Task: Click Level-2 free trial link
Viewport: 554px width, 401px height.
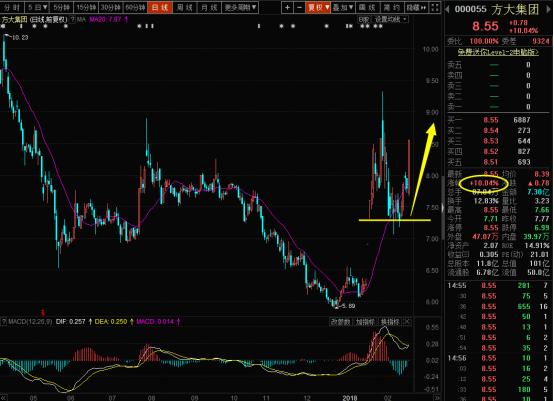Action: (498, 52)
